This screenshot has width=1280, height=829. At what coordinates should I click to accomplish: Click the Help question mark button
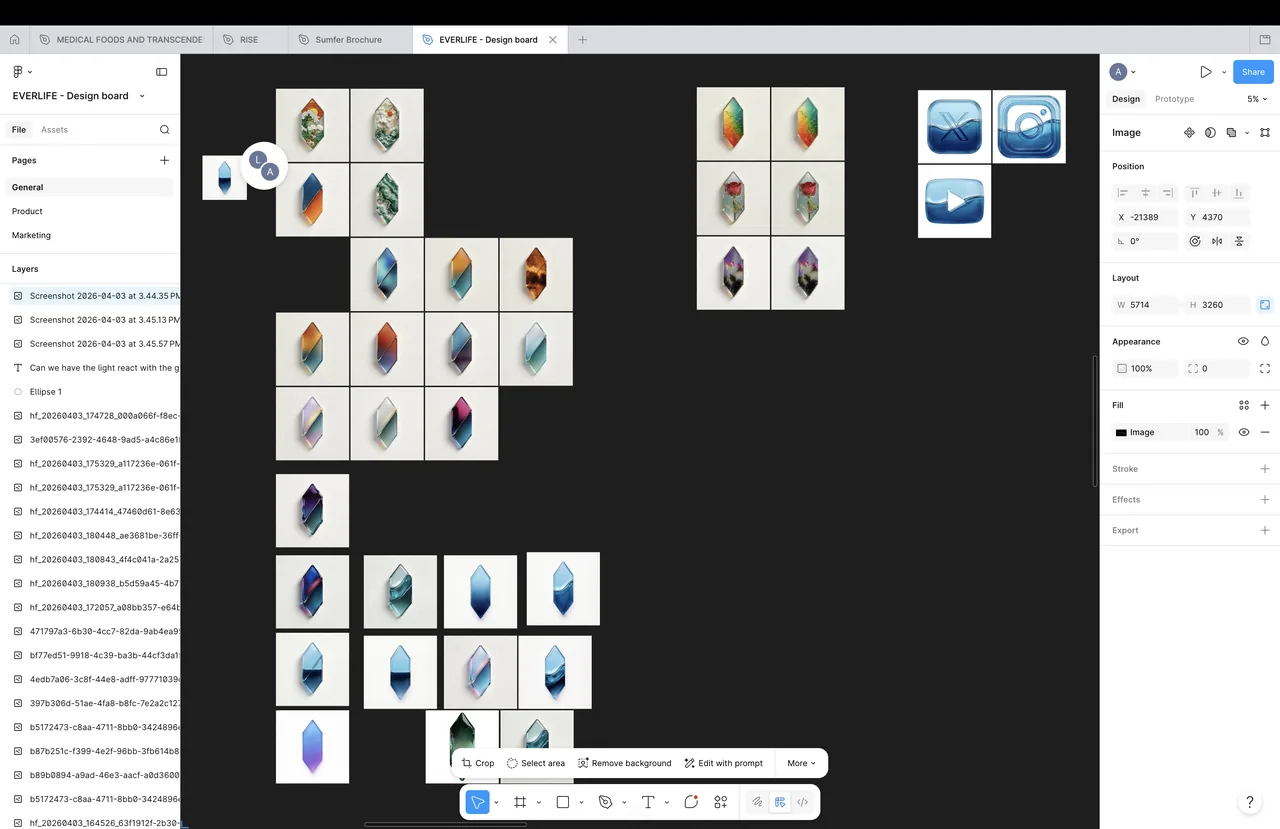point(1249,802)
